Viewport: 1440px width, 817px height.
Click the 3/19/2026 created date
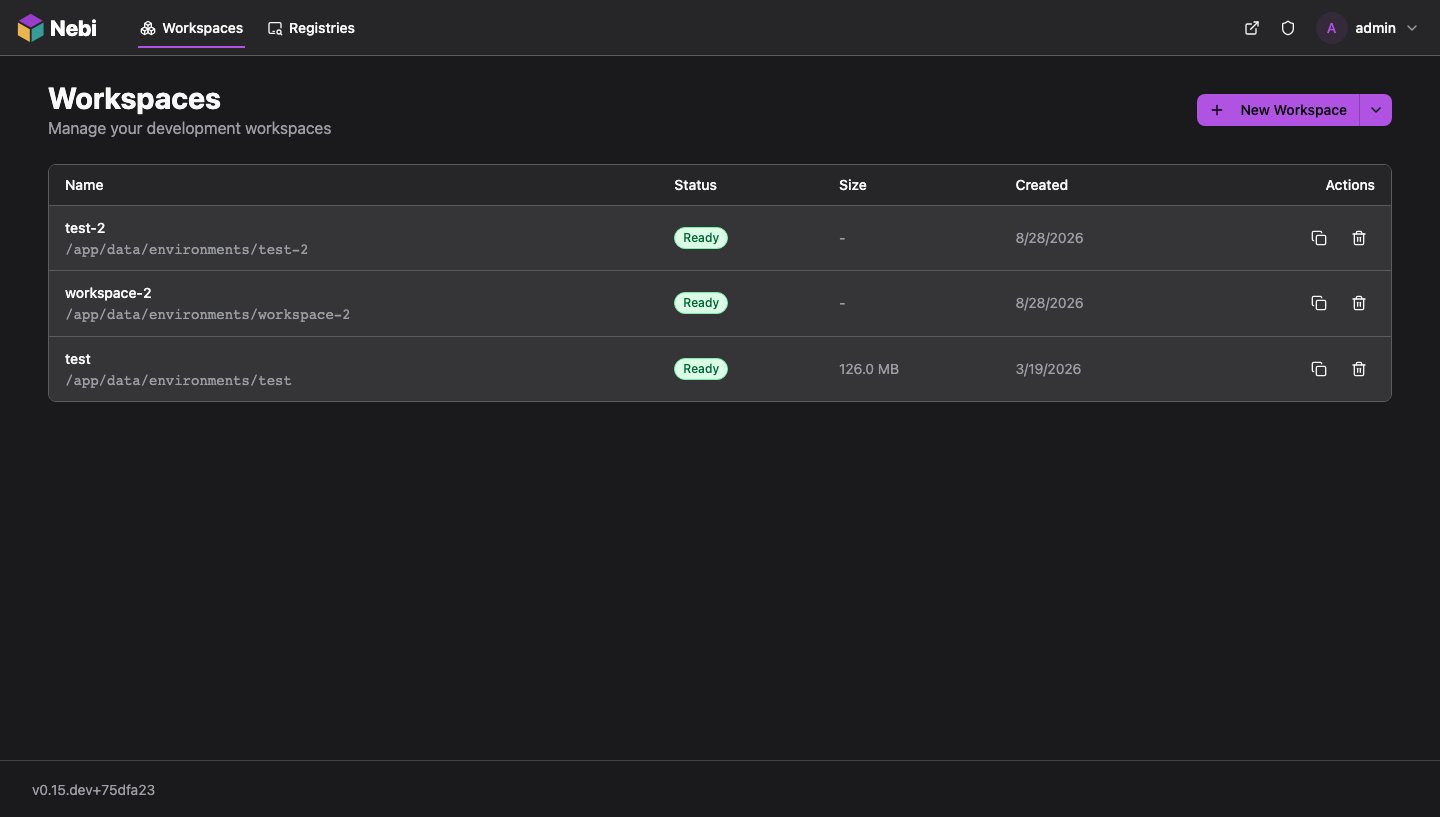[1048, 369]
